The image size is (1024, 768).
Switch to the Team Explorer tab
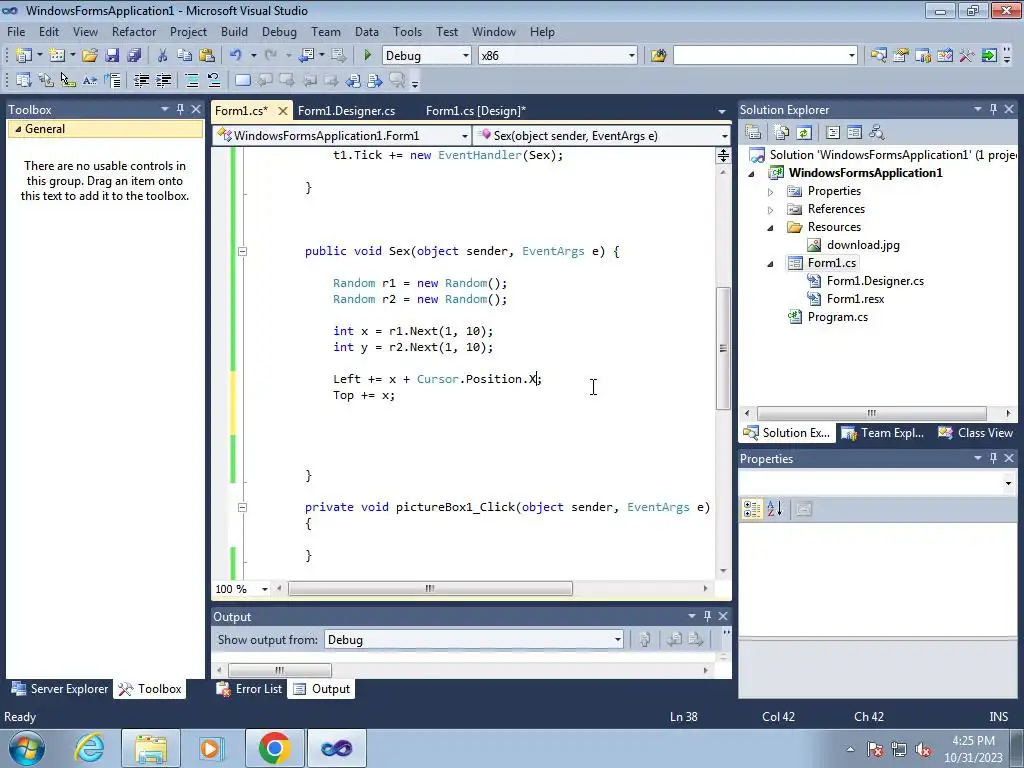tap(883, 433)
